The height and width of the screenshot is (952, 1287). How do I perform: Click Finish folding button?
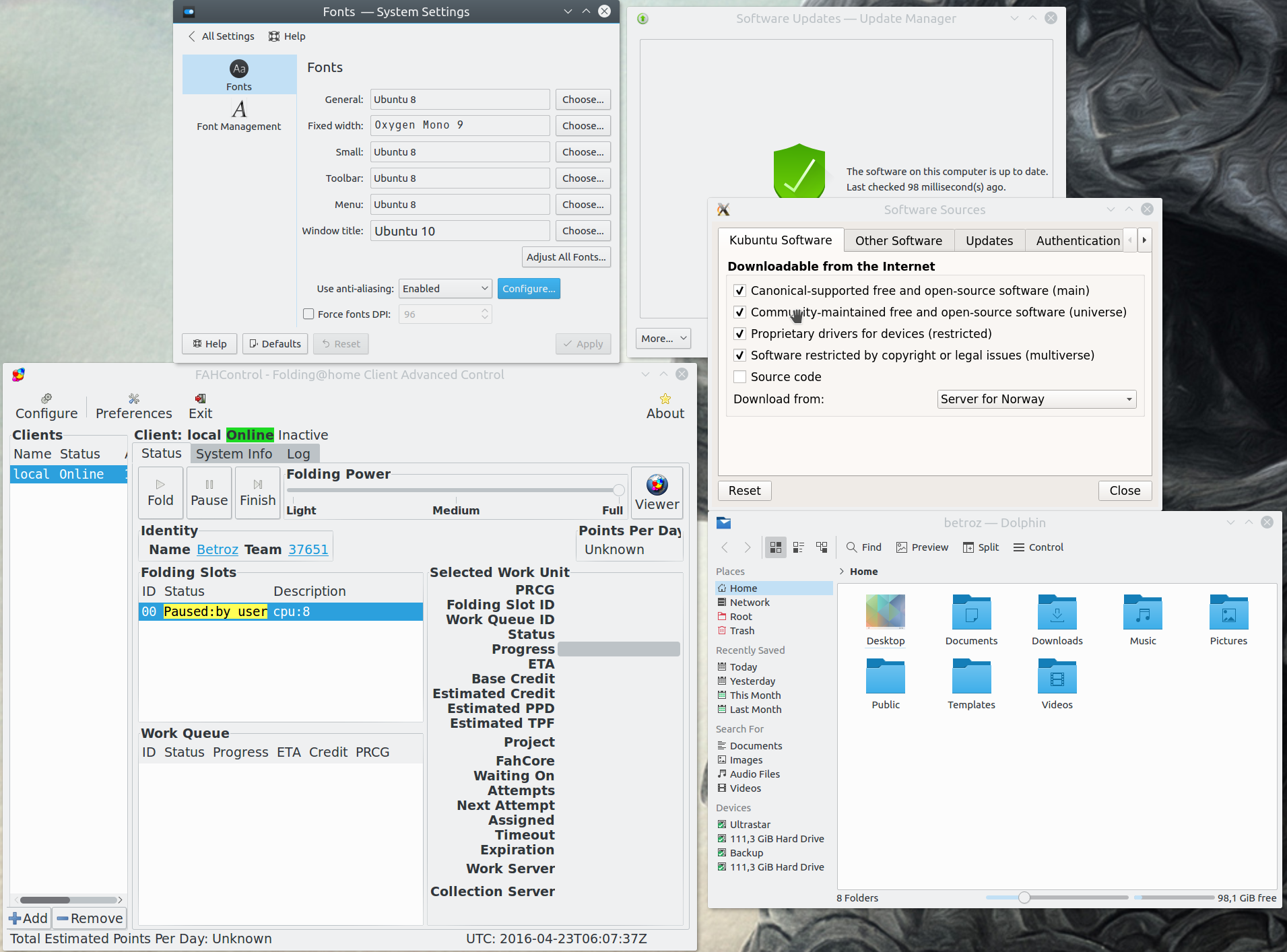[x=258, y=493]
